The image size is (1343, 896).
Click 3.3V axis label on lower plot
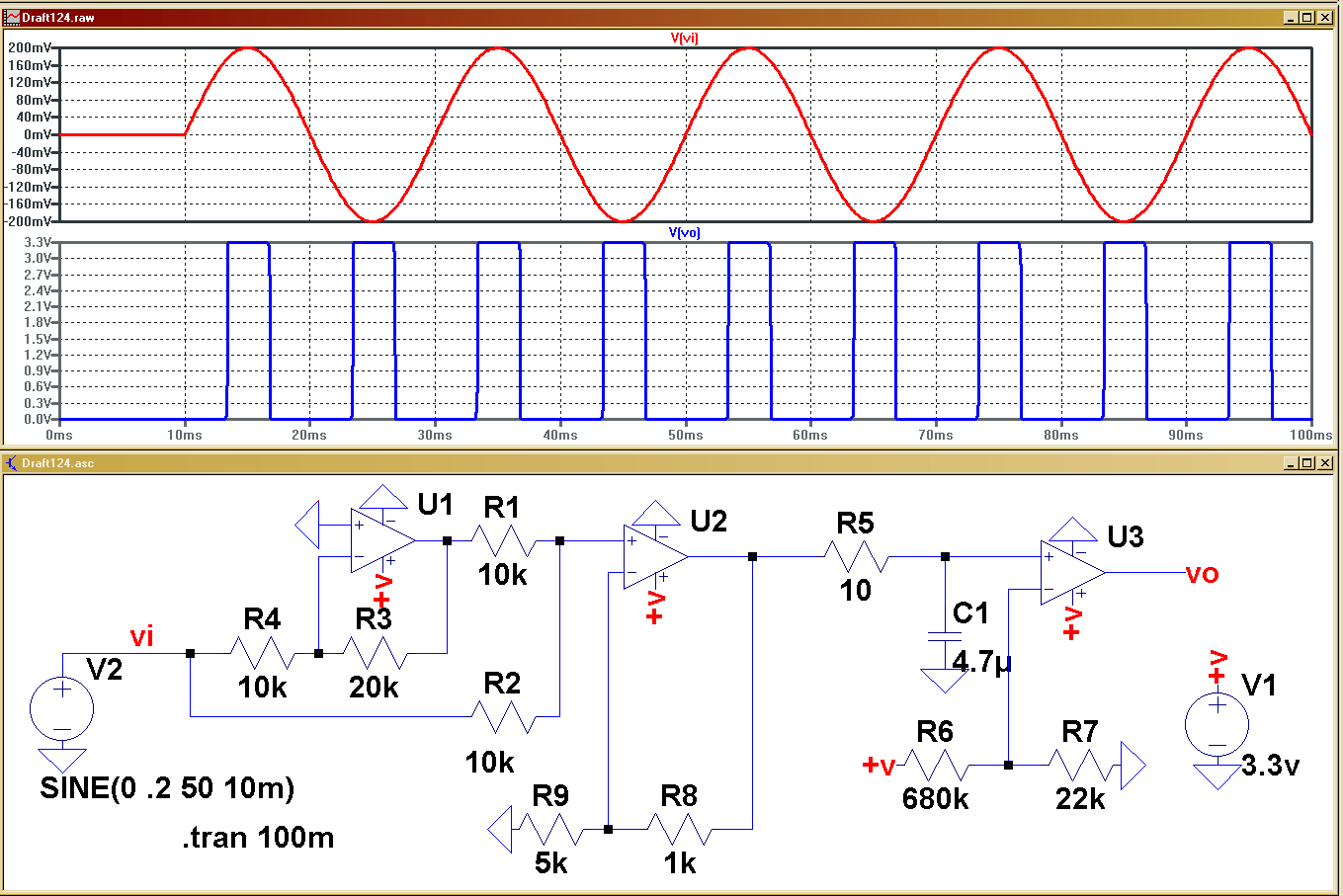(x=38, y=242)
